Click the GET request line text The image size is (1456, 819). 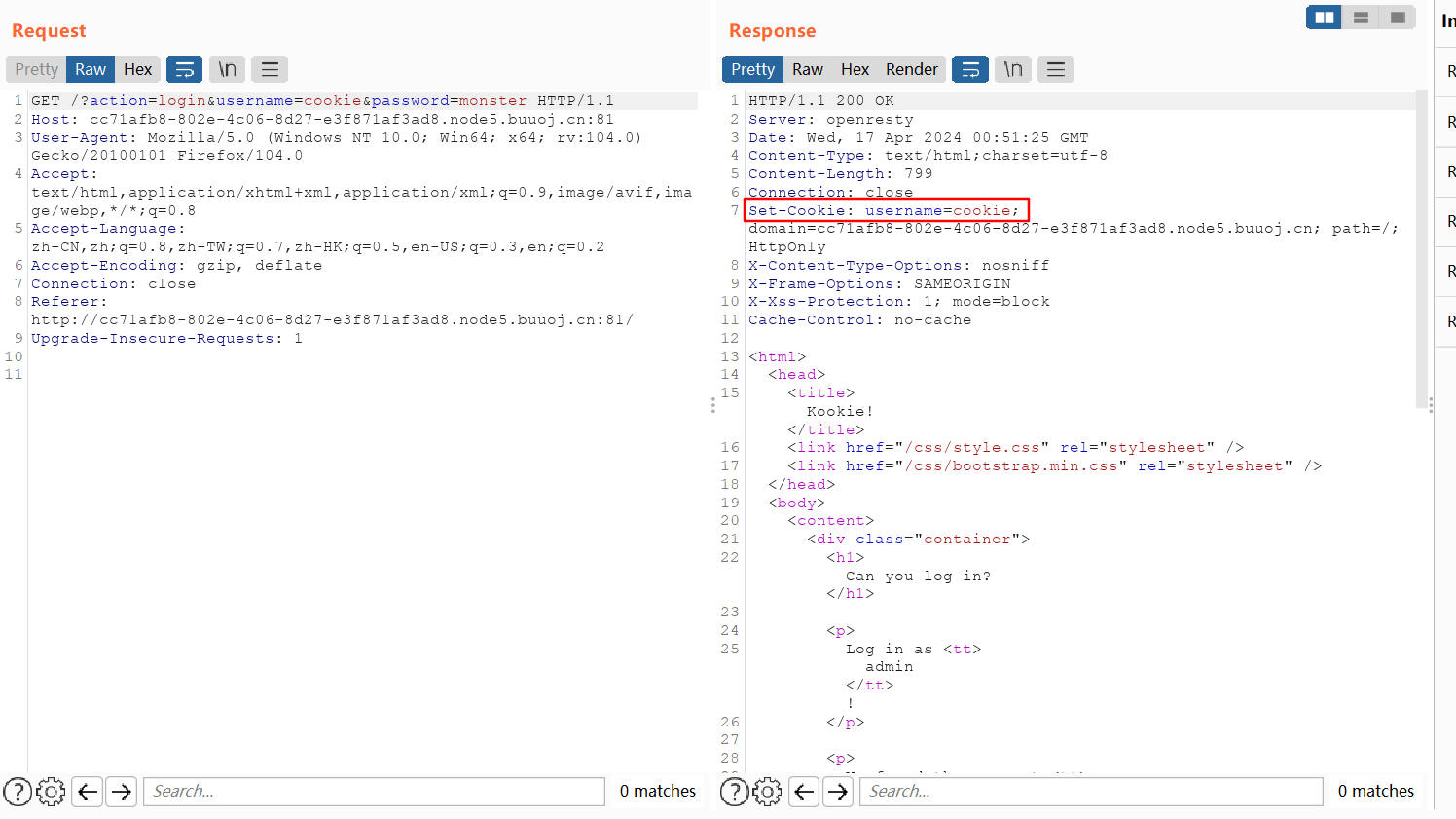point(322,100)
